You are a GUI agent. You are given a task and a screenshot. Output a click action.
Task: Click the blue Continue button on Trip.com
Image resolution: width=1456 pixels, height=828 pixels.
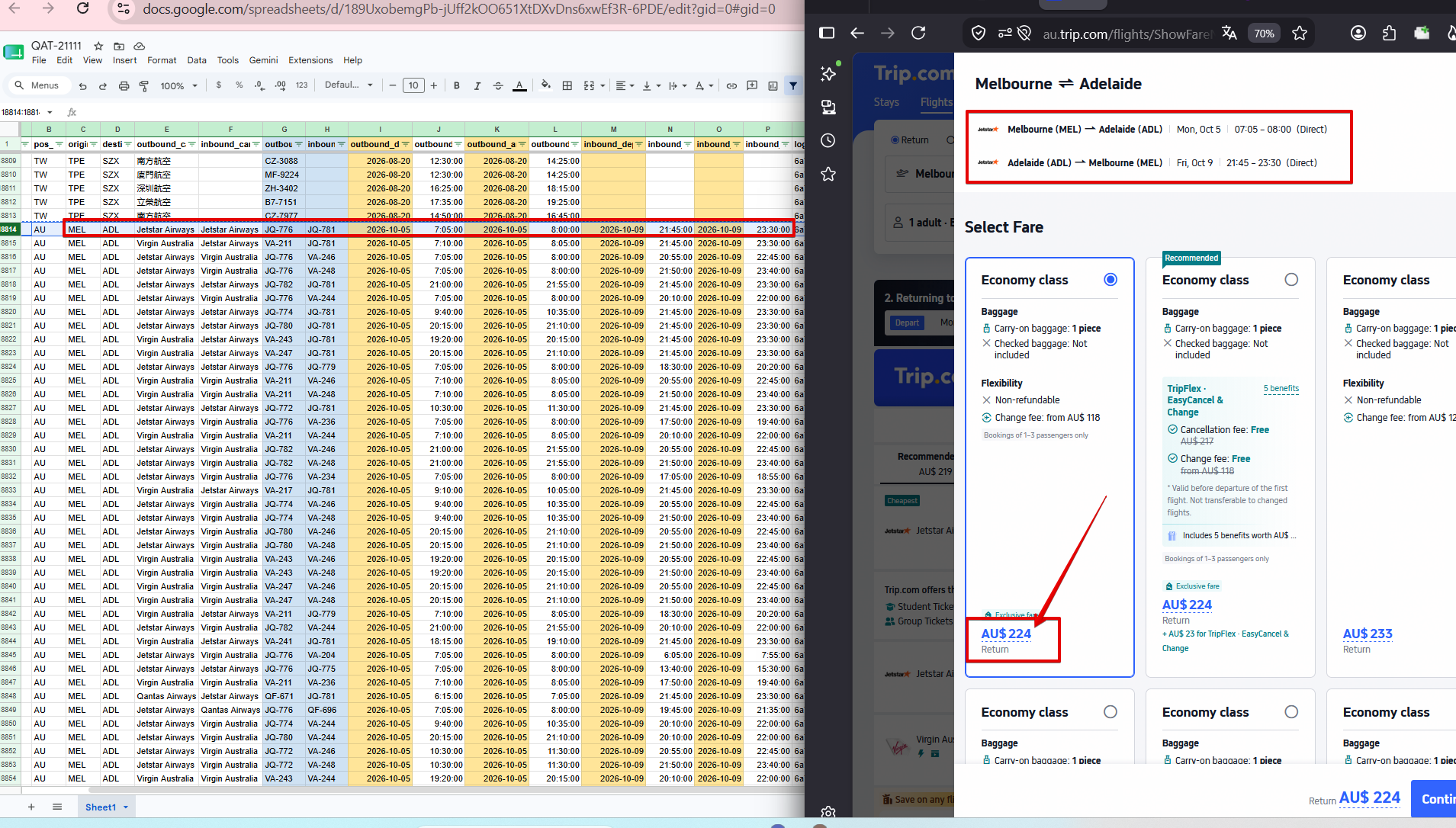click(1433, 798)
